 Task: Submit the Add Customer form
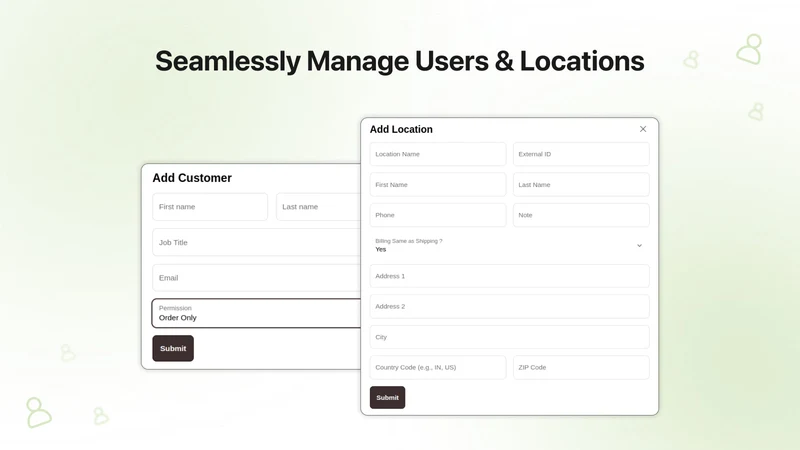pyautogui.click(x=173, y=348)
